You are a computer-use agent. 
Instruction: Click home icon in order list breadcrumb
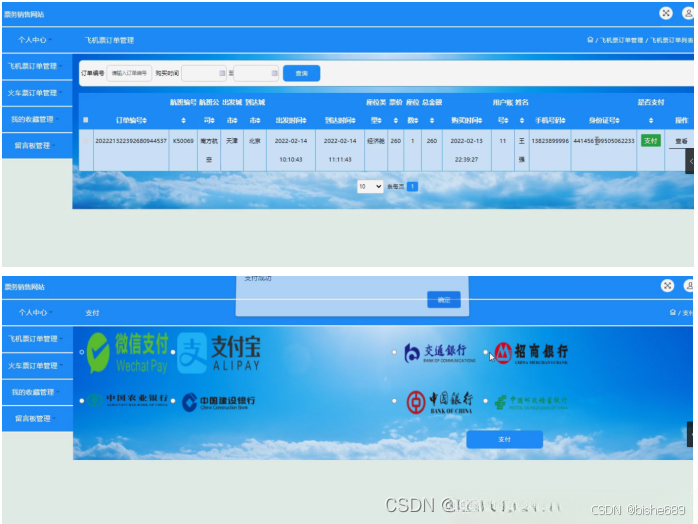pos(590,40)
